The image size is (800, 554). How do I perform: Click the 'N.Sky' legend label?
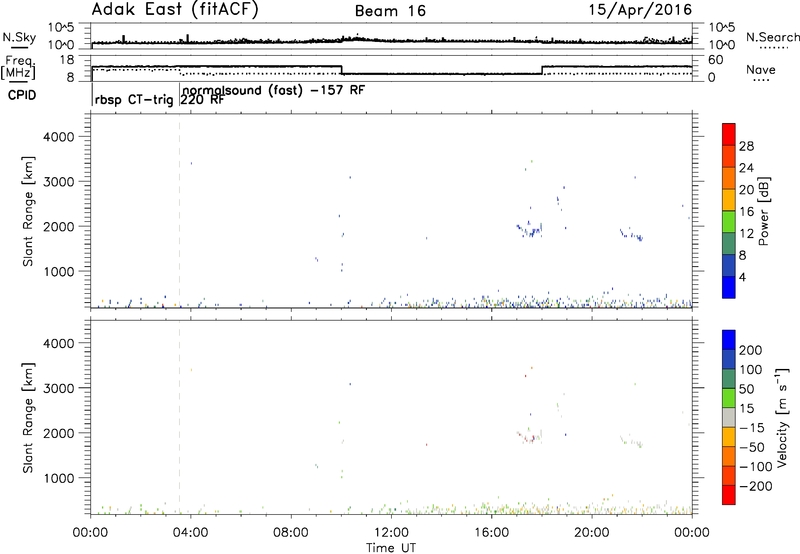(x=19, y=37)
